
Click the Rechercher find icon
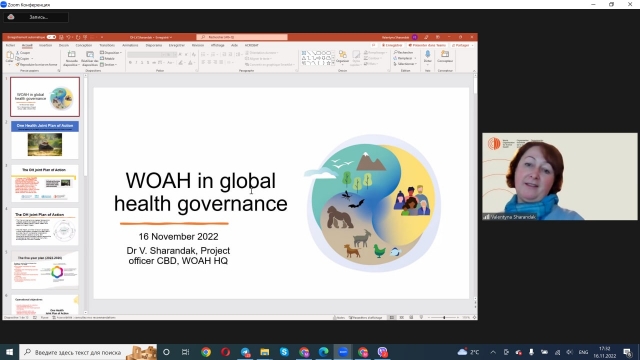click(x=404, y=53)
